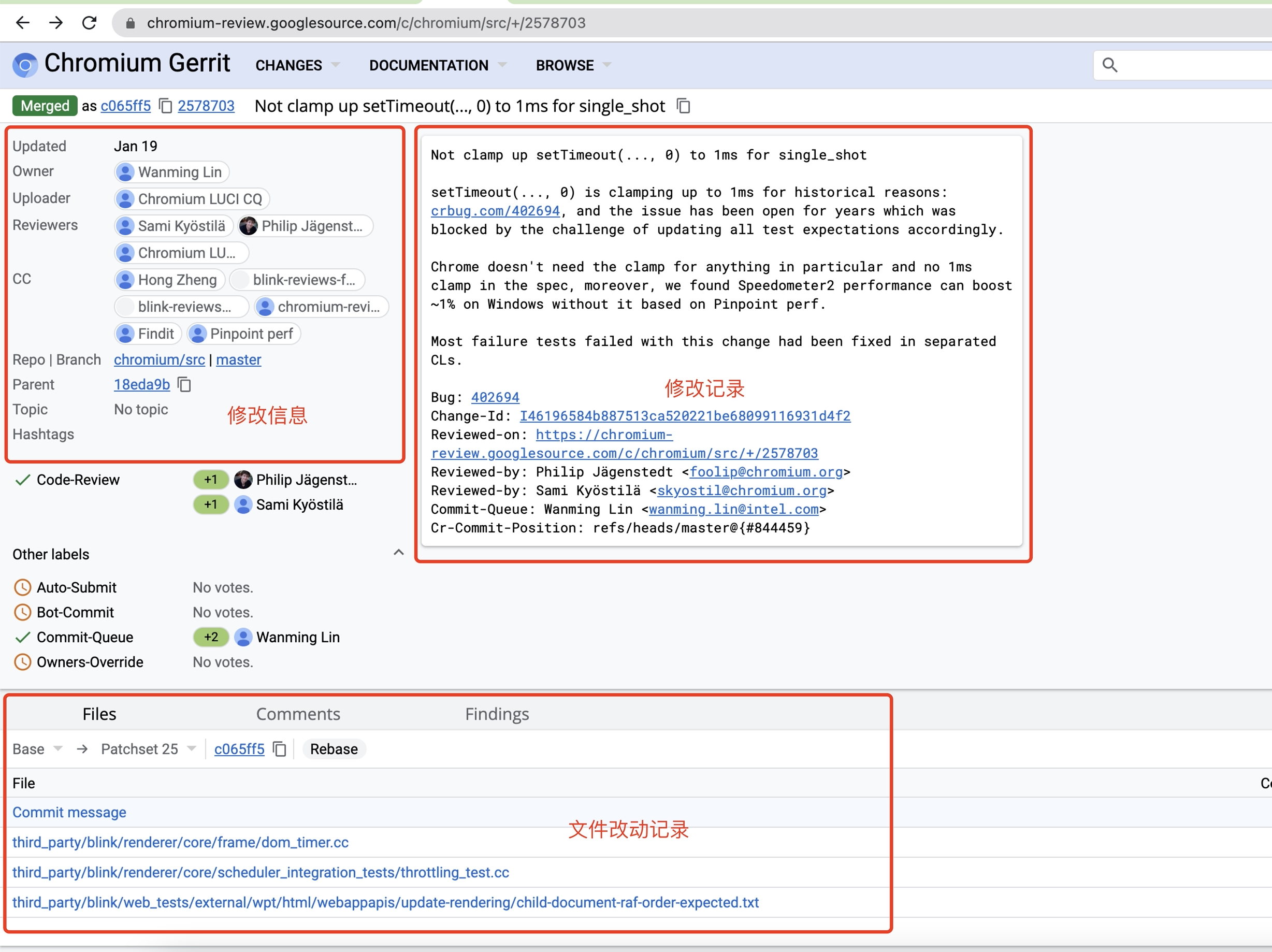Open the DOCUMENTATION dropdown menu
Viewport: 1272px width, 952px height.
(438, 65)
